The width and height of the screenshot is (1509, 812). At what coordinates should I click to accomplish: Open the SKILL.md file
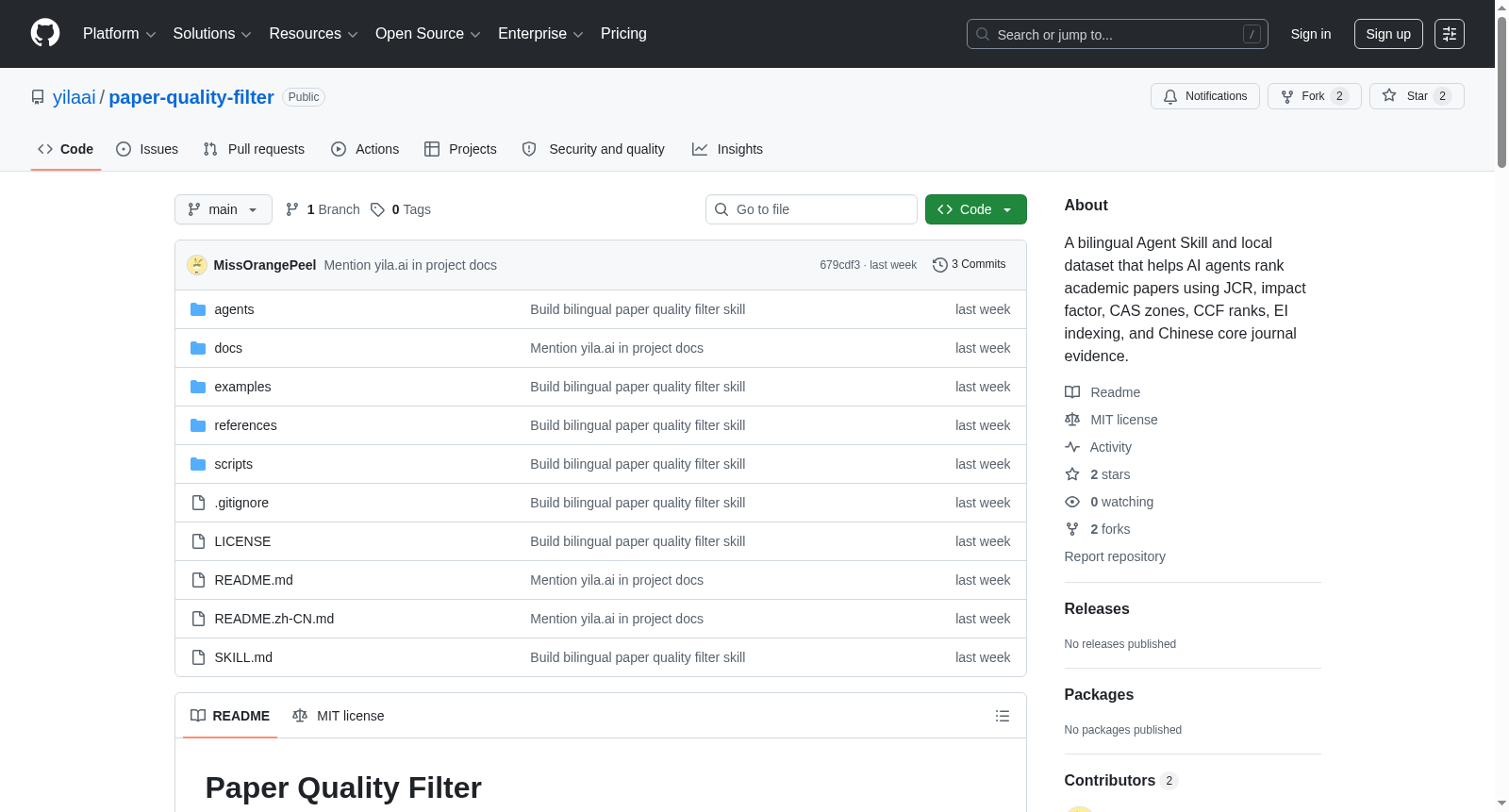pyautogui.click(x=243, y=657)
